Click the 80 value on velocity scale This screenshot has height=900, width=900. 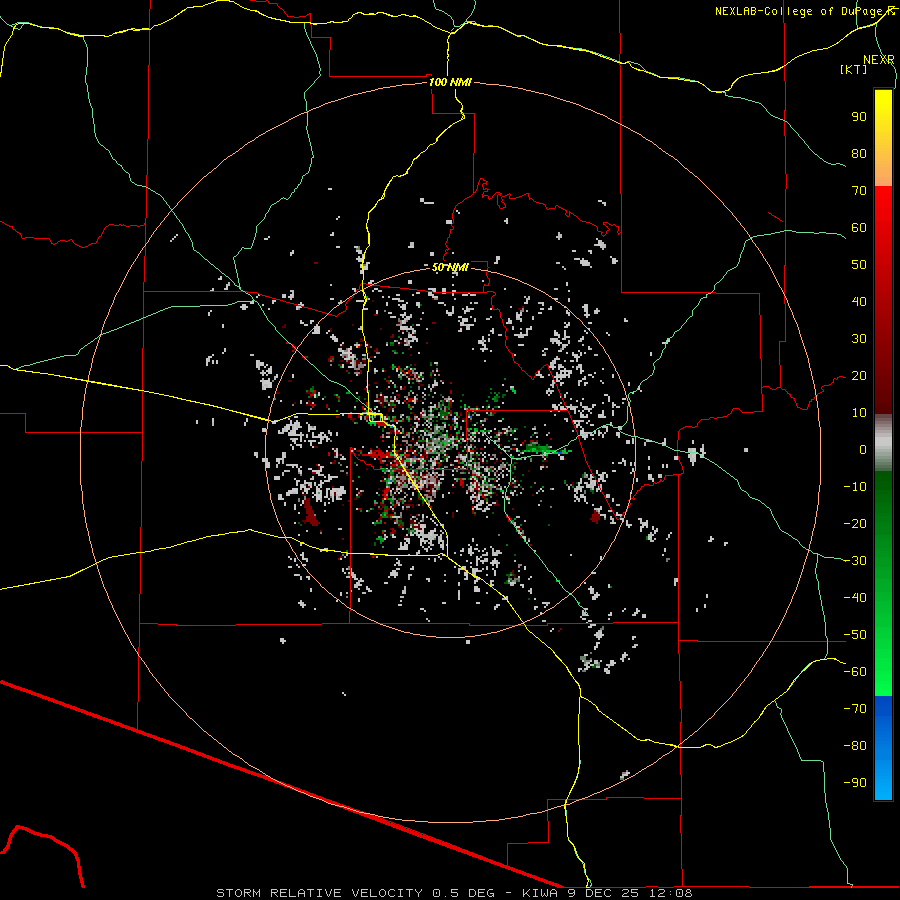[859, 154]
